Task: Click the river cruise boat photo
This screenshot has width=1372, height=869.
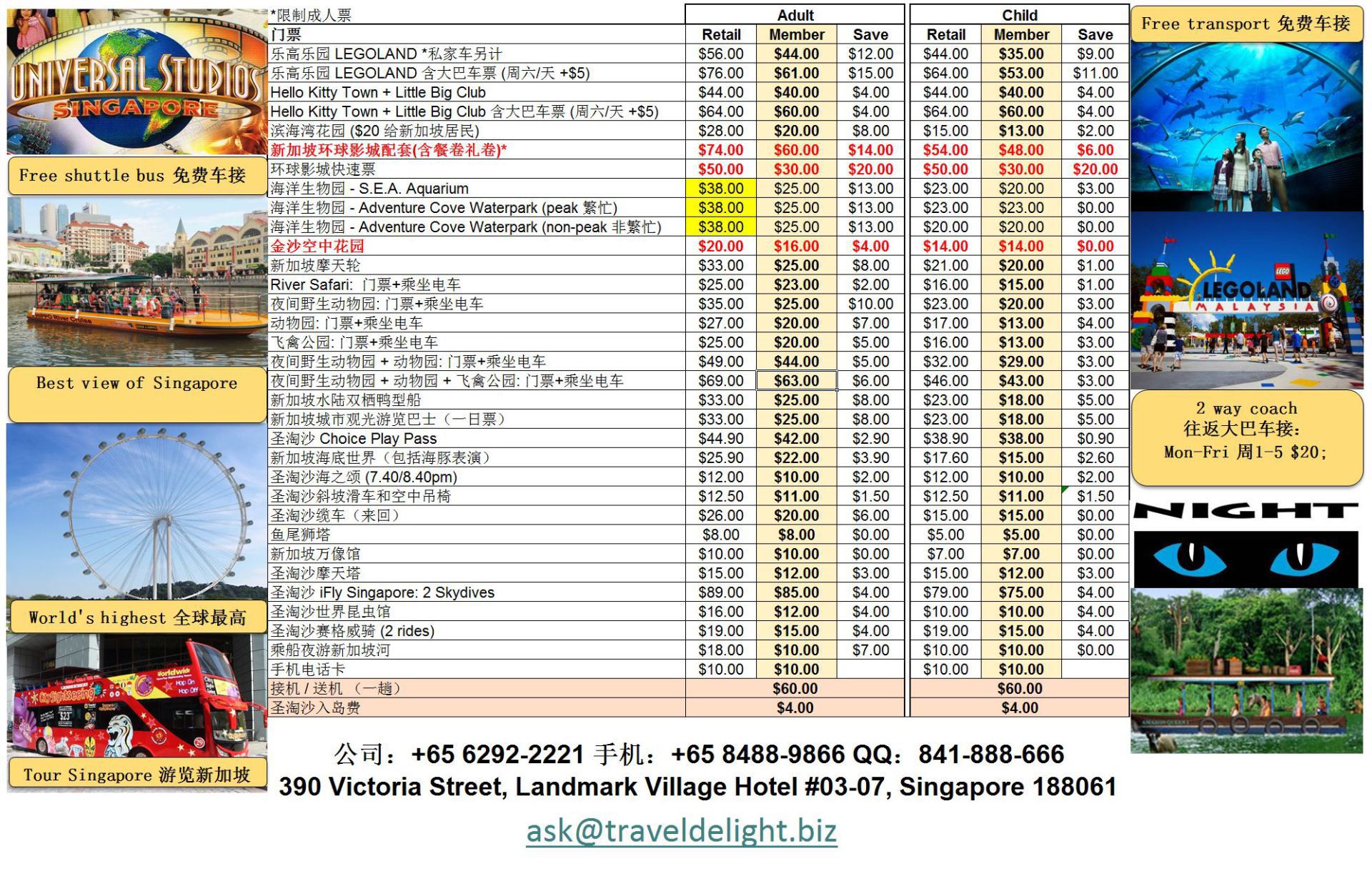Action: tap(136, 282)
